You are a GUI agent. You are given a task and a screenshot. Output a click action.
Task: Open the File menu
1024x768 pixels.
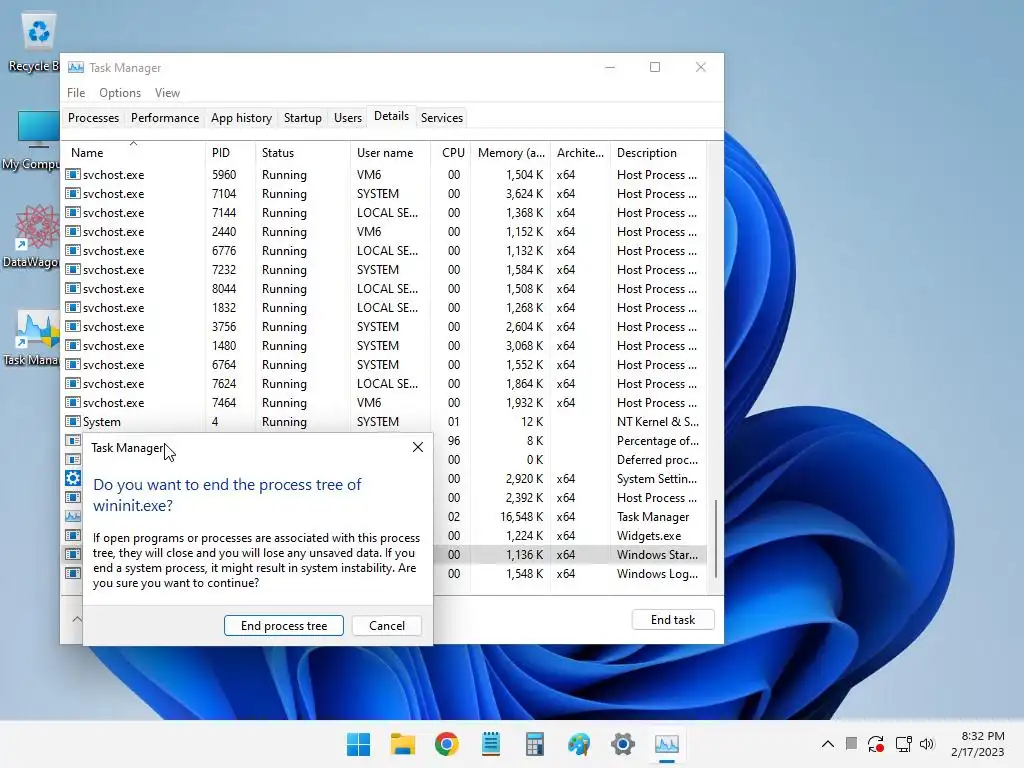[76, 93]
